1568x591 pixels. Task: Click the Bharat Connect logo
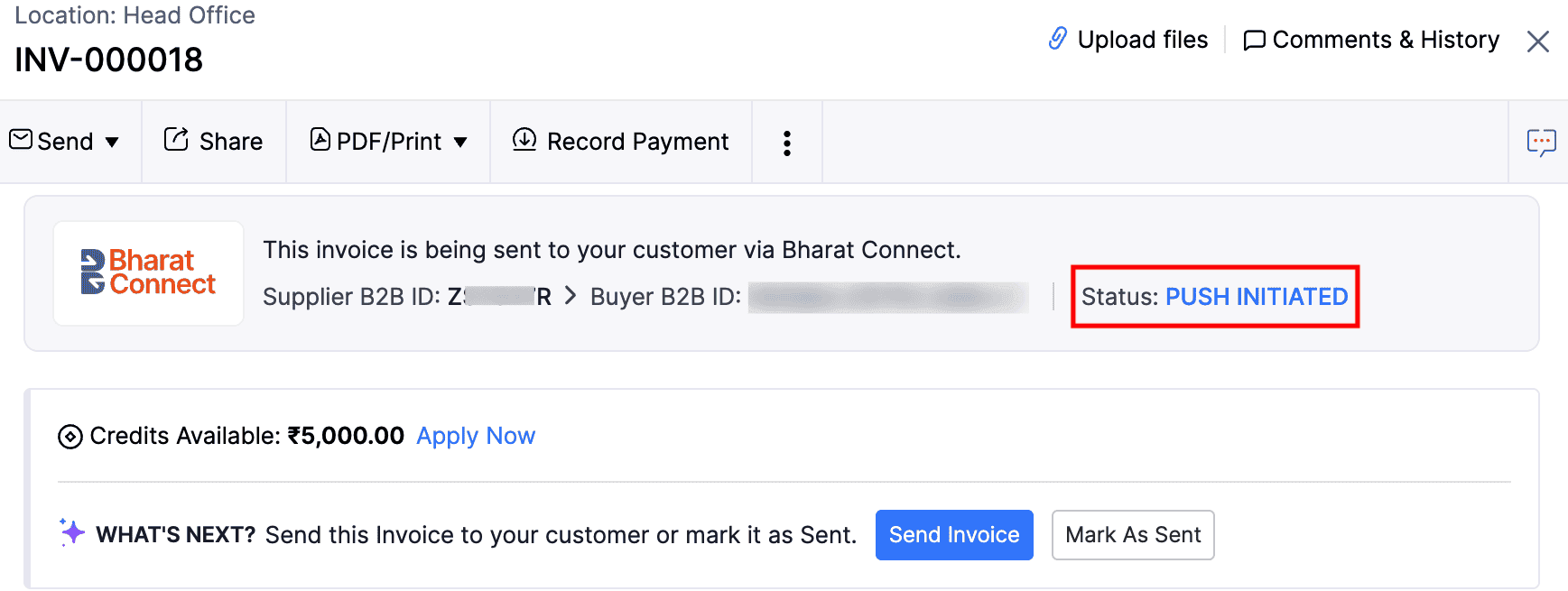point(147,272)
